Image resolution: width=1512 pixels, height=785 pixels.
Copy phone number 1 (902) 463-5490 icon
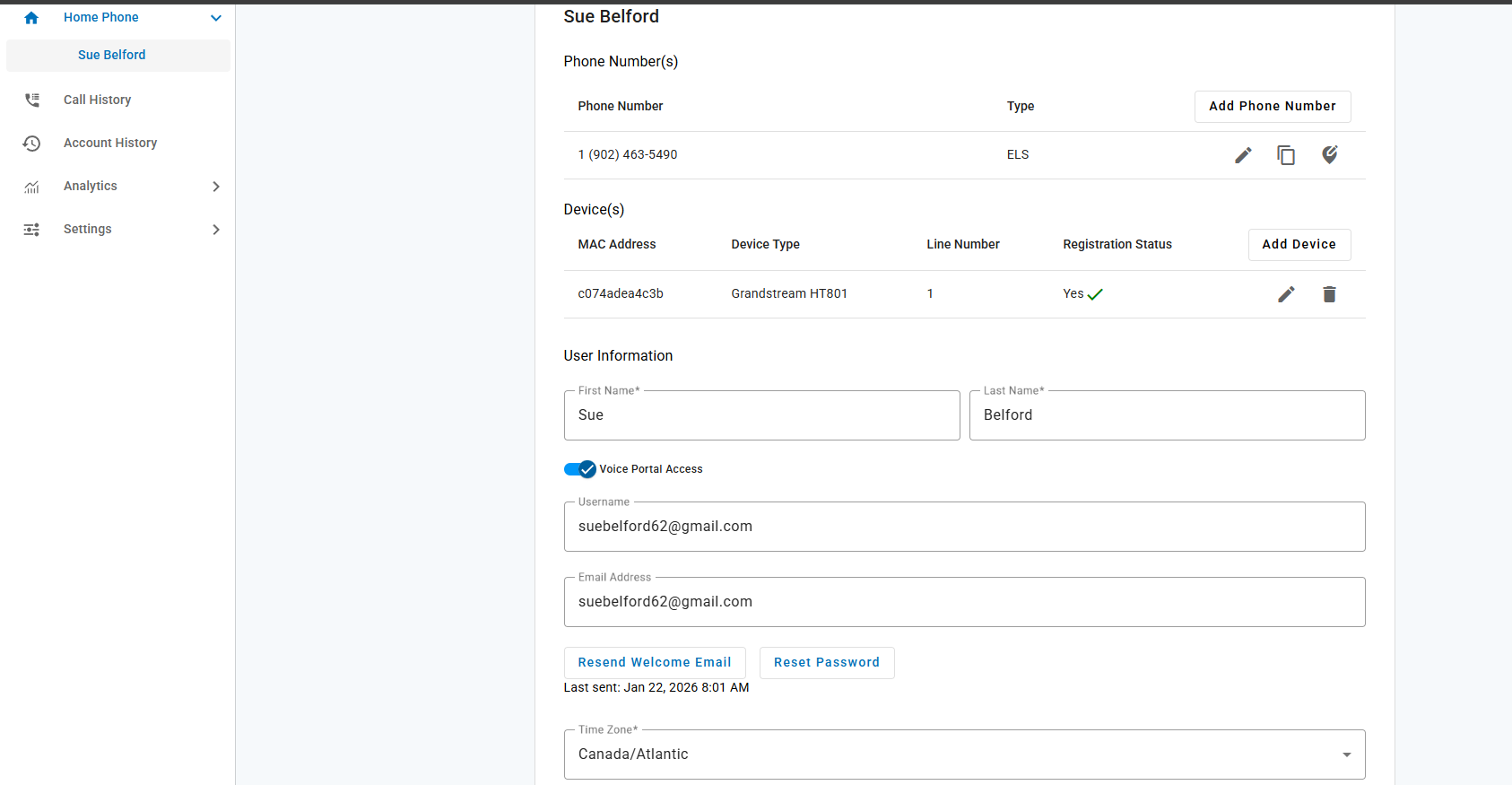pyautogui.click(x=1286, y=155)
